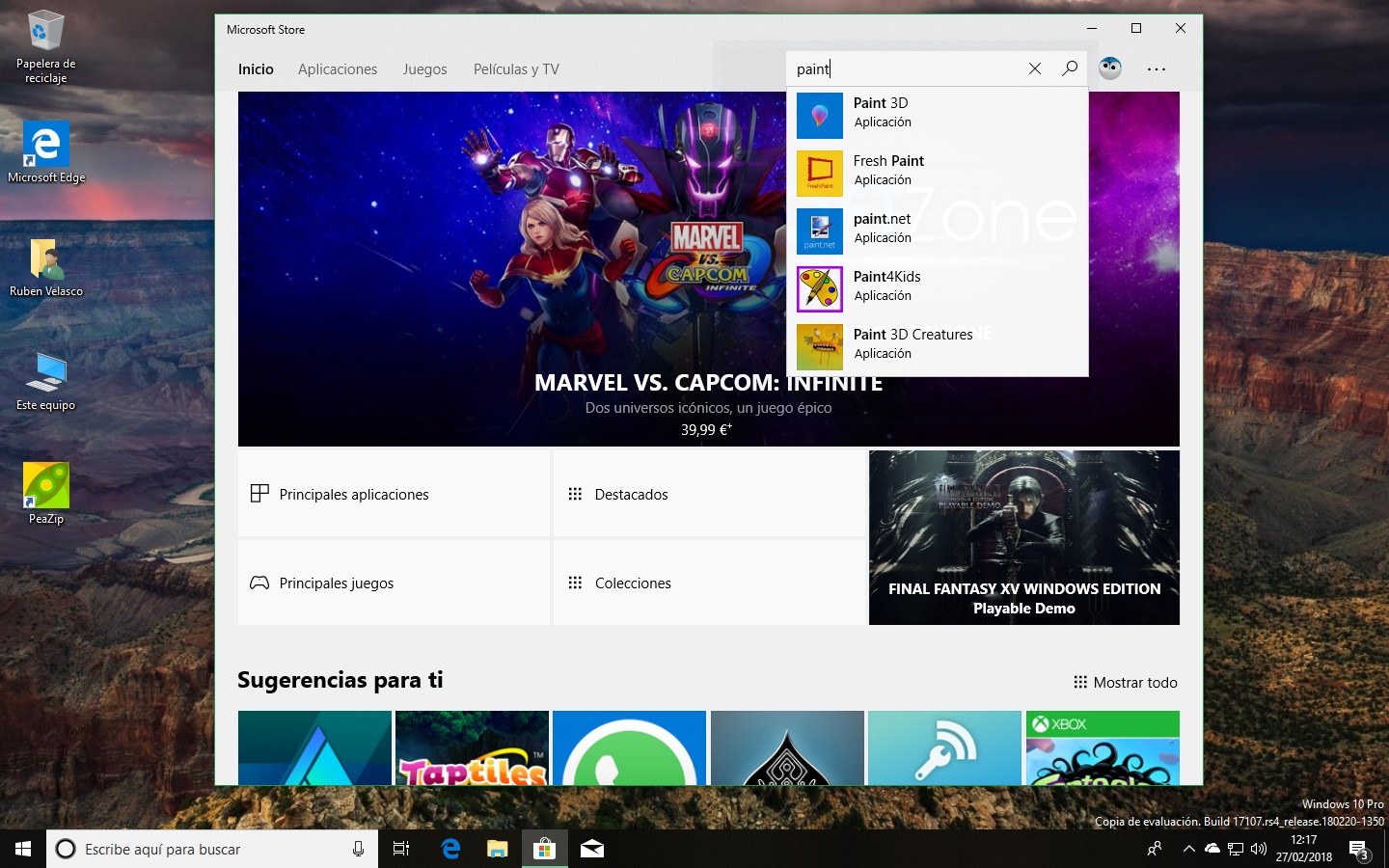Screen dimensions: 1389x868
Task: Select the Paint 3D Creatures app icon
Action: click(x=820, y=347)
